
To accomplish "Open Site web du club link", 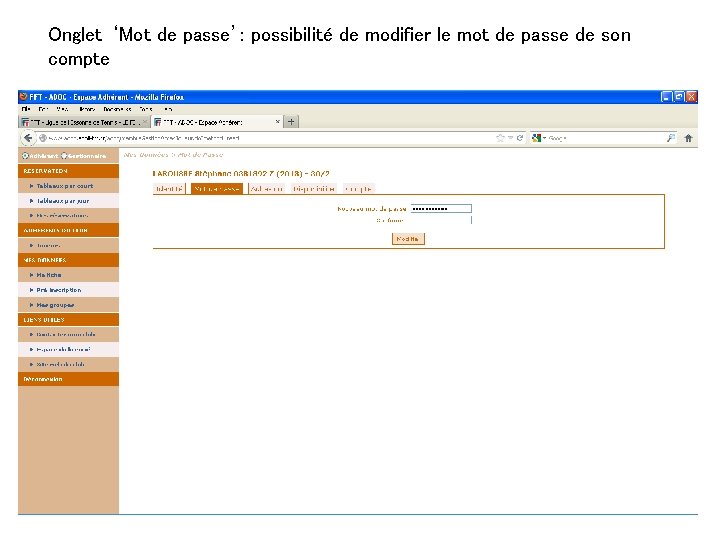I will 61,365.
